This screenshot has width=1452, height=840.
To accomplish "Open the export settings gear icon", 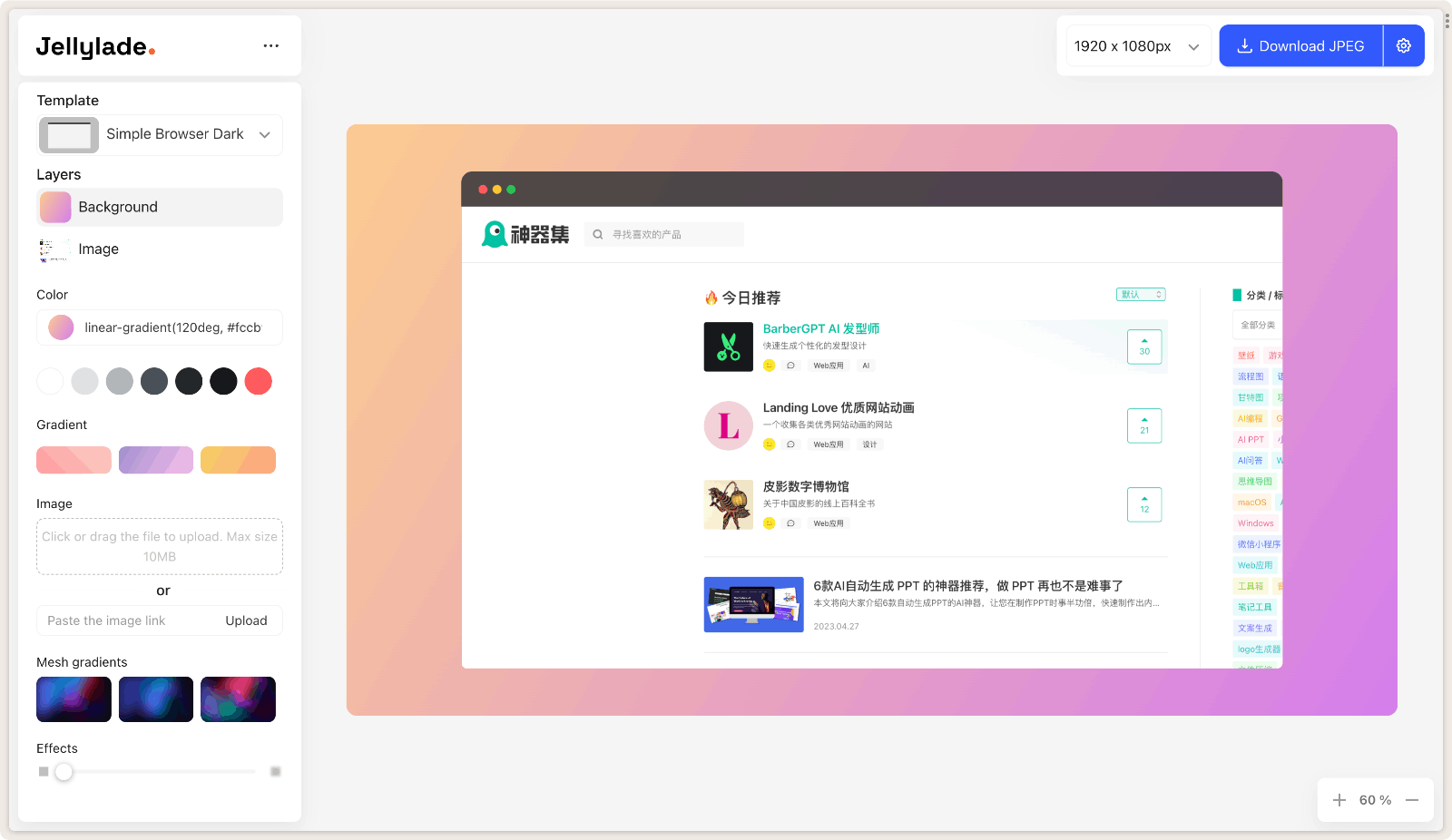I will click(x=1403, y=45).
